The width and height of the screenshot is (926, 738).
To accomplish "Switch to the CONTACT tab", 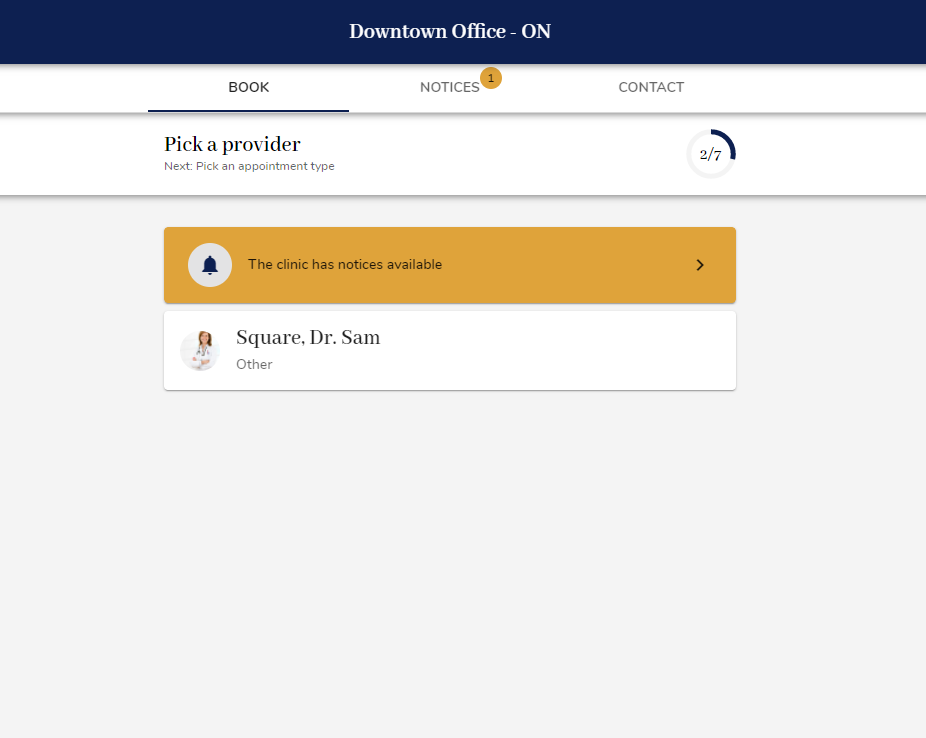I will pyautogui.click(x=651, y=87).
